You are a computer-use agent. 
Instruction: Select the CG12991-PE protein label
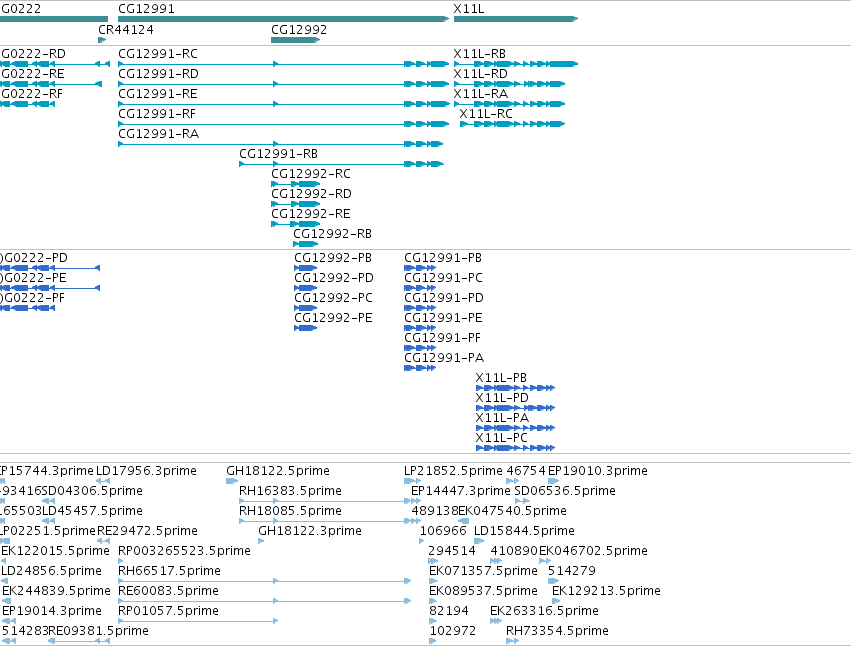[443, 318]
